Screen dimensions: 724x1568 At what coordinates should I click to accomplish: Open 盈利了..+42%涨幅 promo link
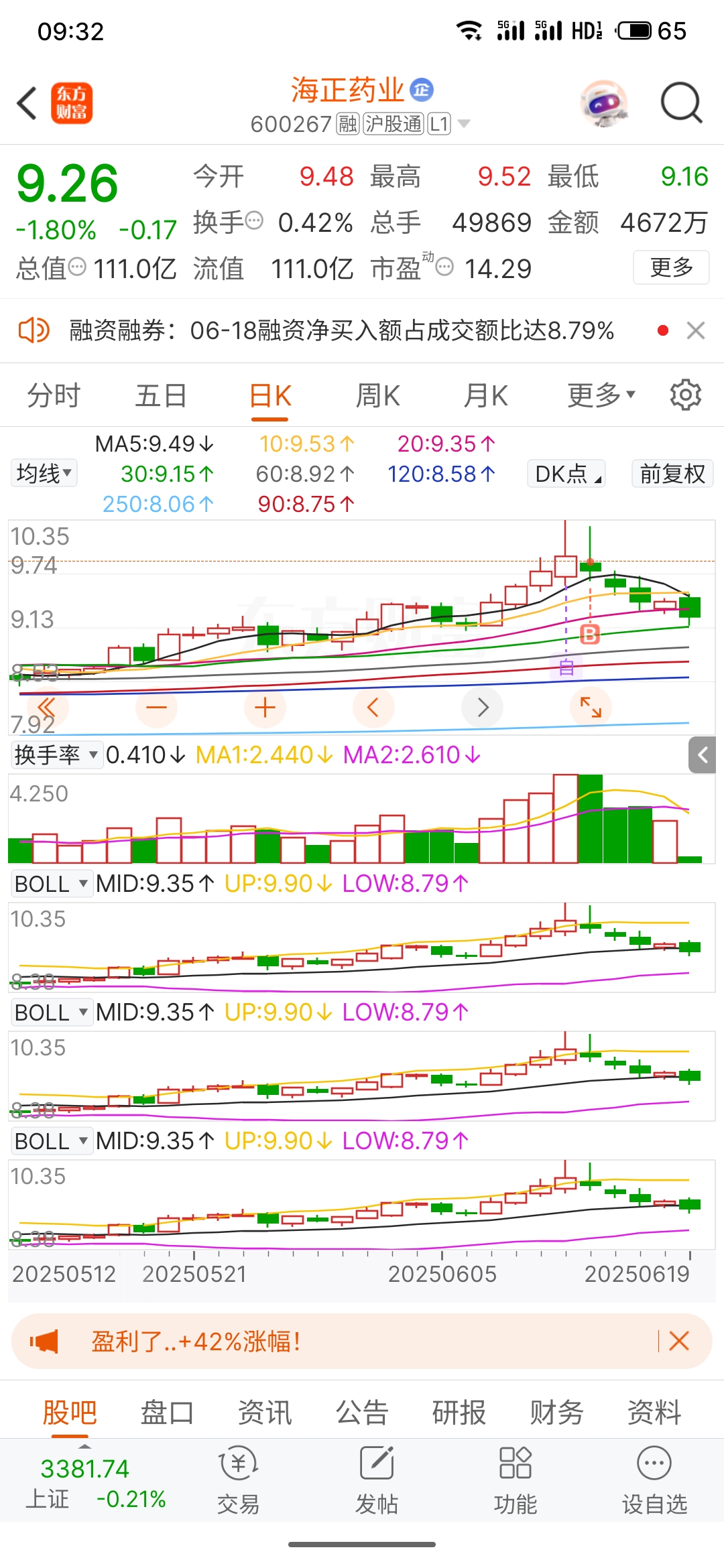pyautogui.click(x=196, y=1342)
